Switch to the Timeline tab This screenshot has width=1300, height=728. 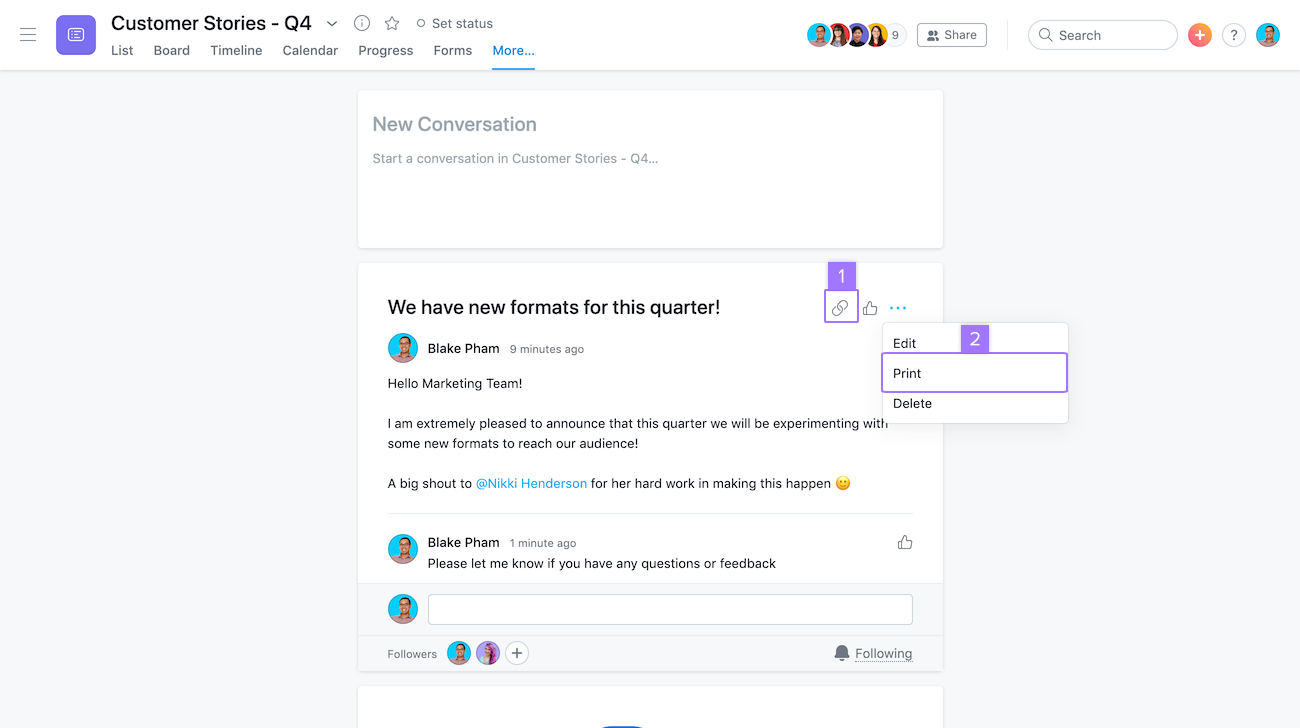coord(236,50)
